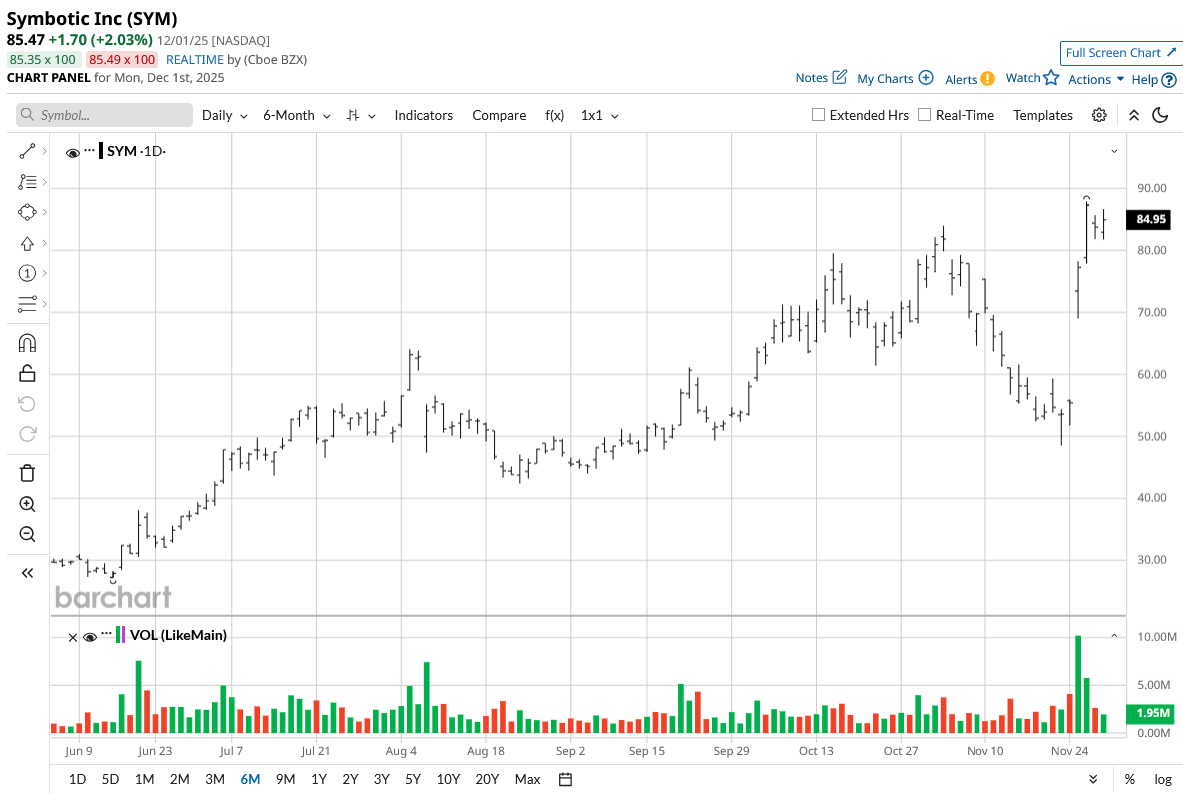The image size is (1183, 793).
Task: Select the 5Y time range
Action: [x=413, y=779]
